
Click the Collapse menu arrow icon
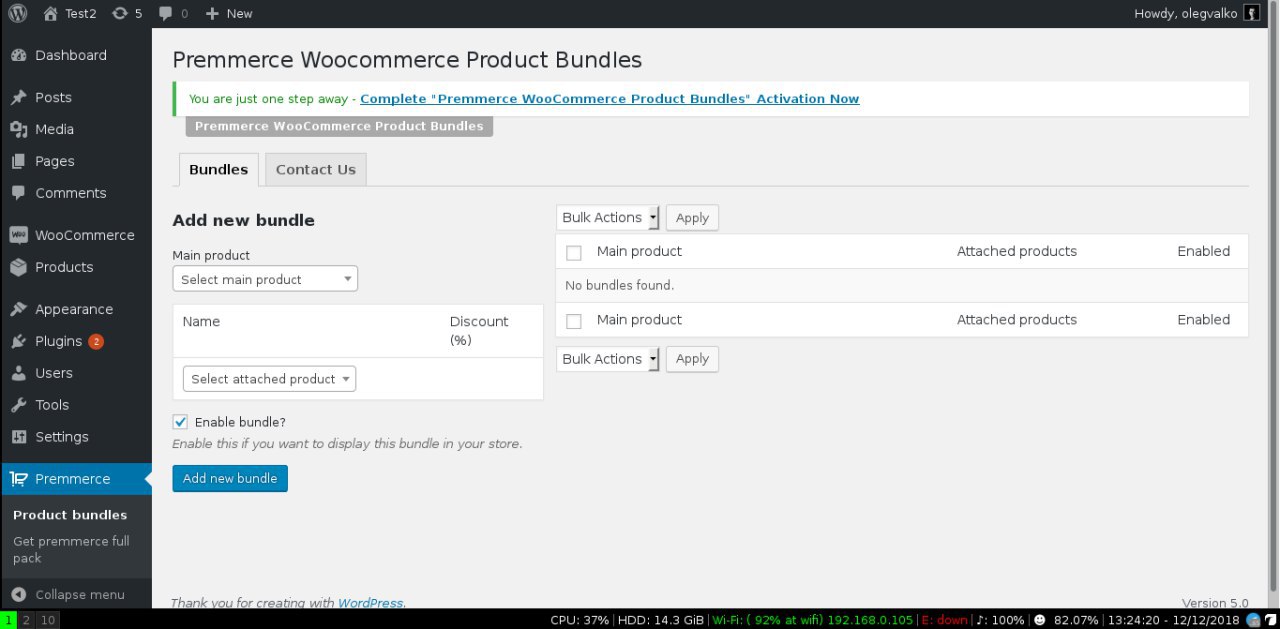[x=18, y=594]
